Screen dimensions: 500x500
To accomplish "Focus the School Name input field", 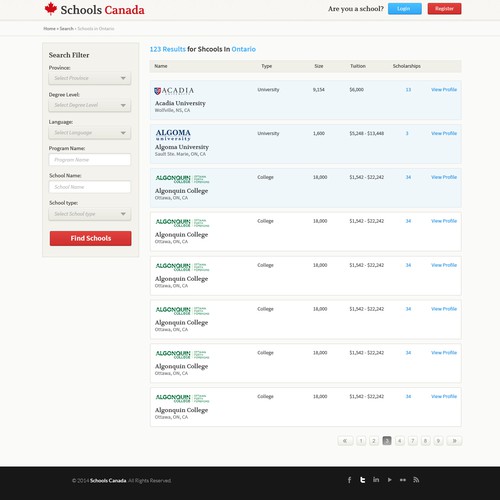I will click(90, 187).
